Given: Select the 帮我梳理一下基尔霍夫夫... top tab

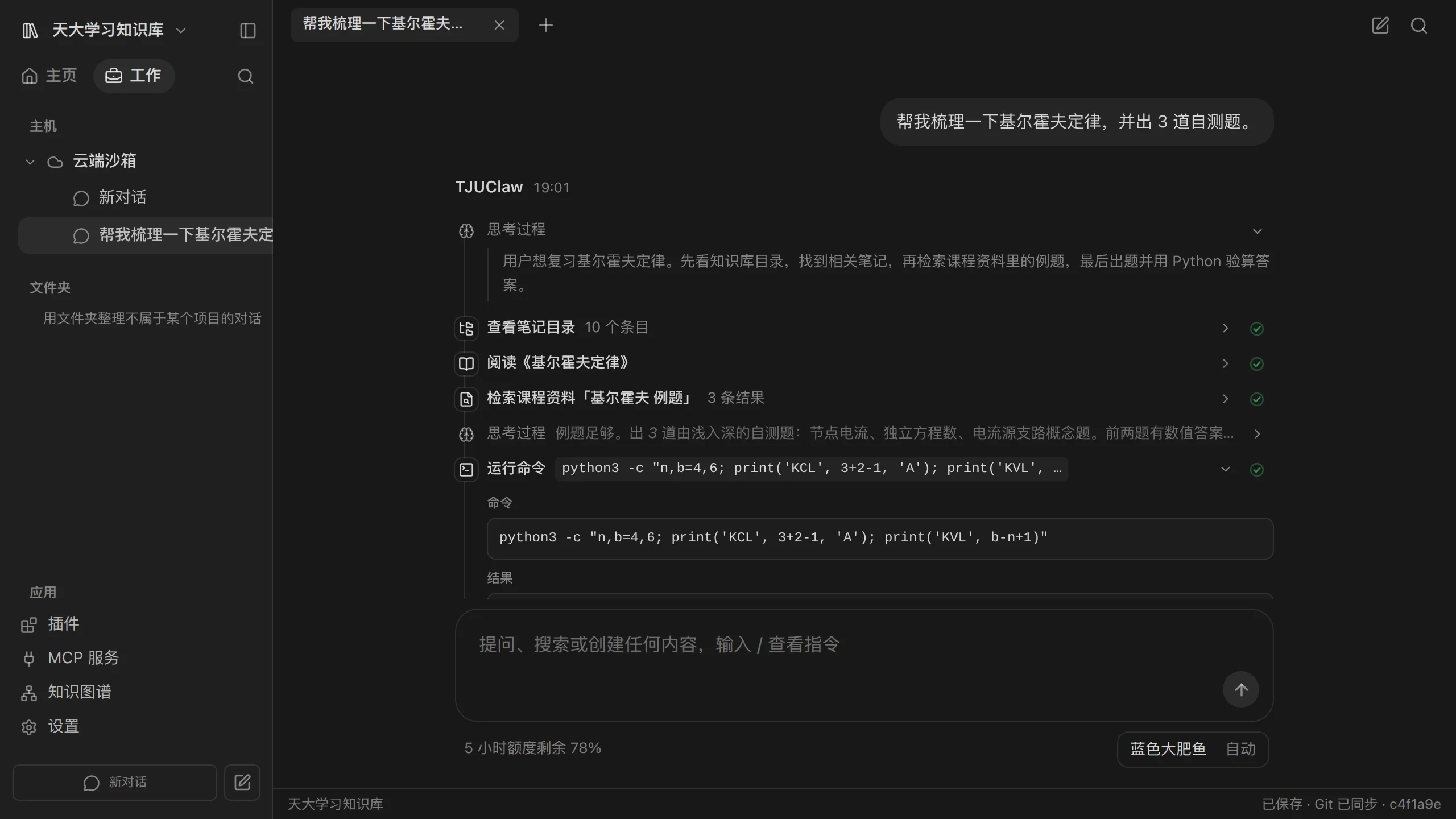Looking at the screenshot, I should click(x=404, y=25).
